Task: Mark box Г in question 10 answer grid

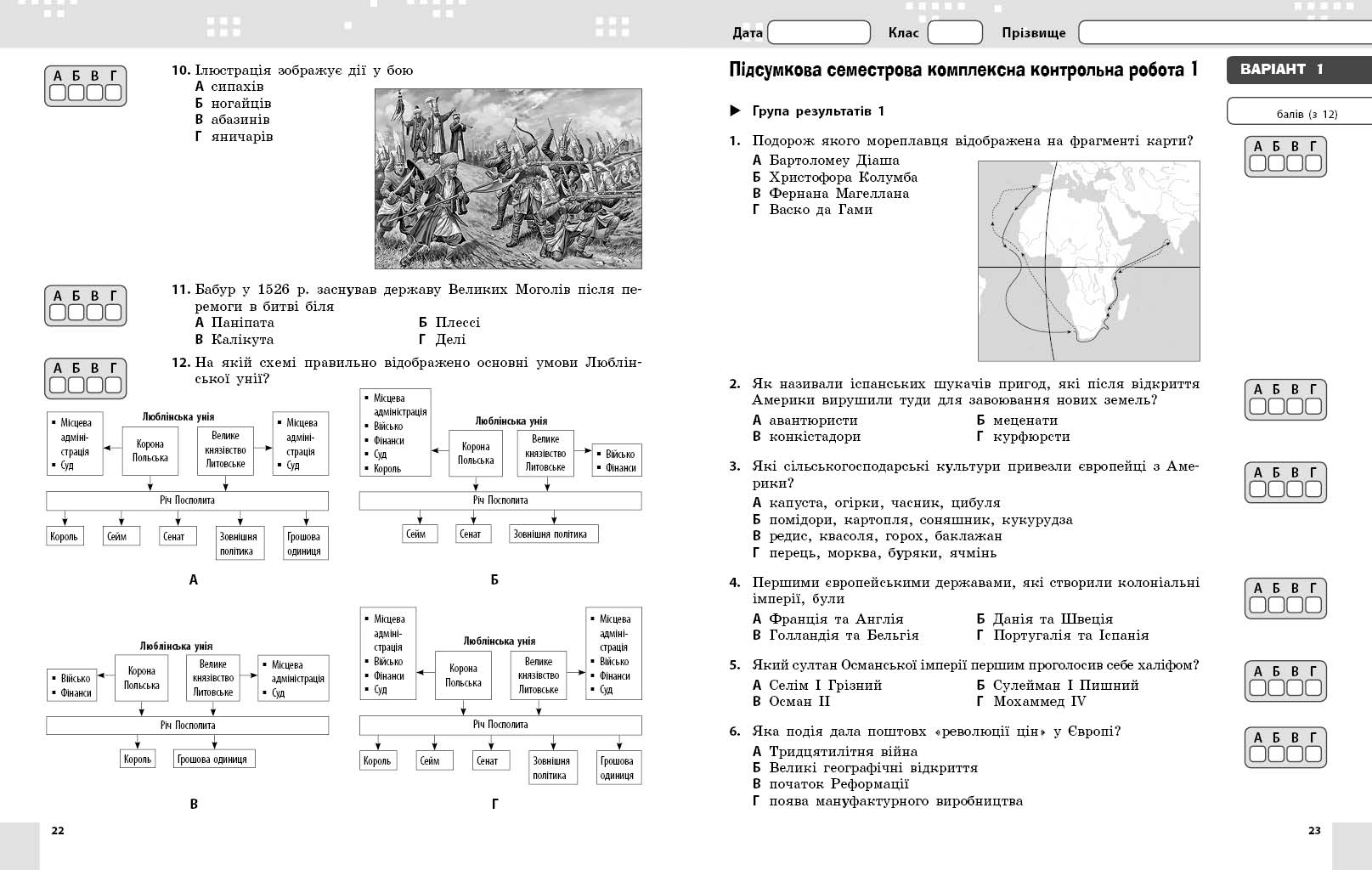Action: pyautogui.click(x=113, y=93)
